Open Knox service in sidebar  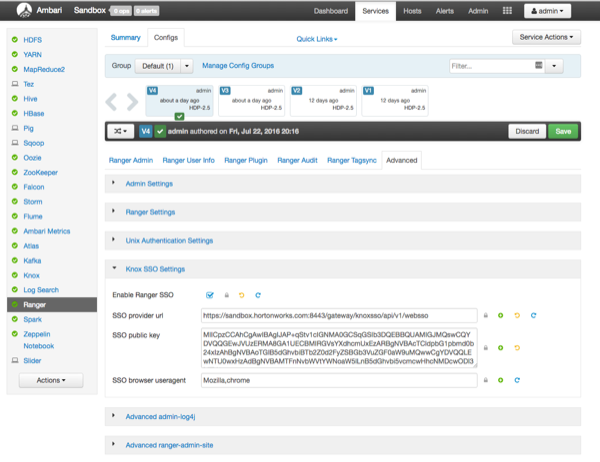pos(31,275)
